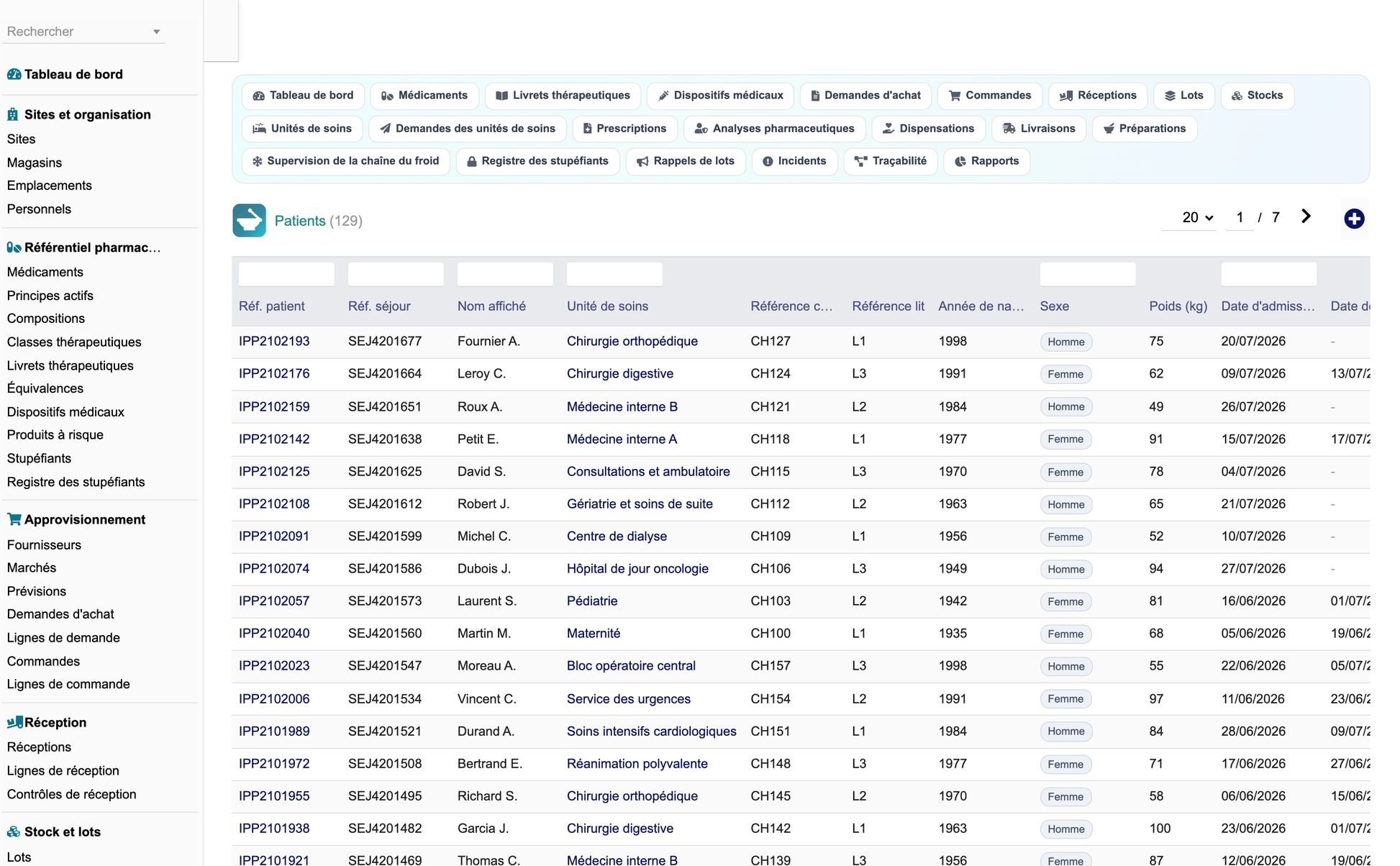The height and width of the screenshot is (866, 1400).
Task: Click the Patients mortar icon beside title
Action: (x=249, y=220)
